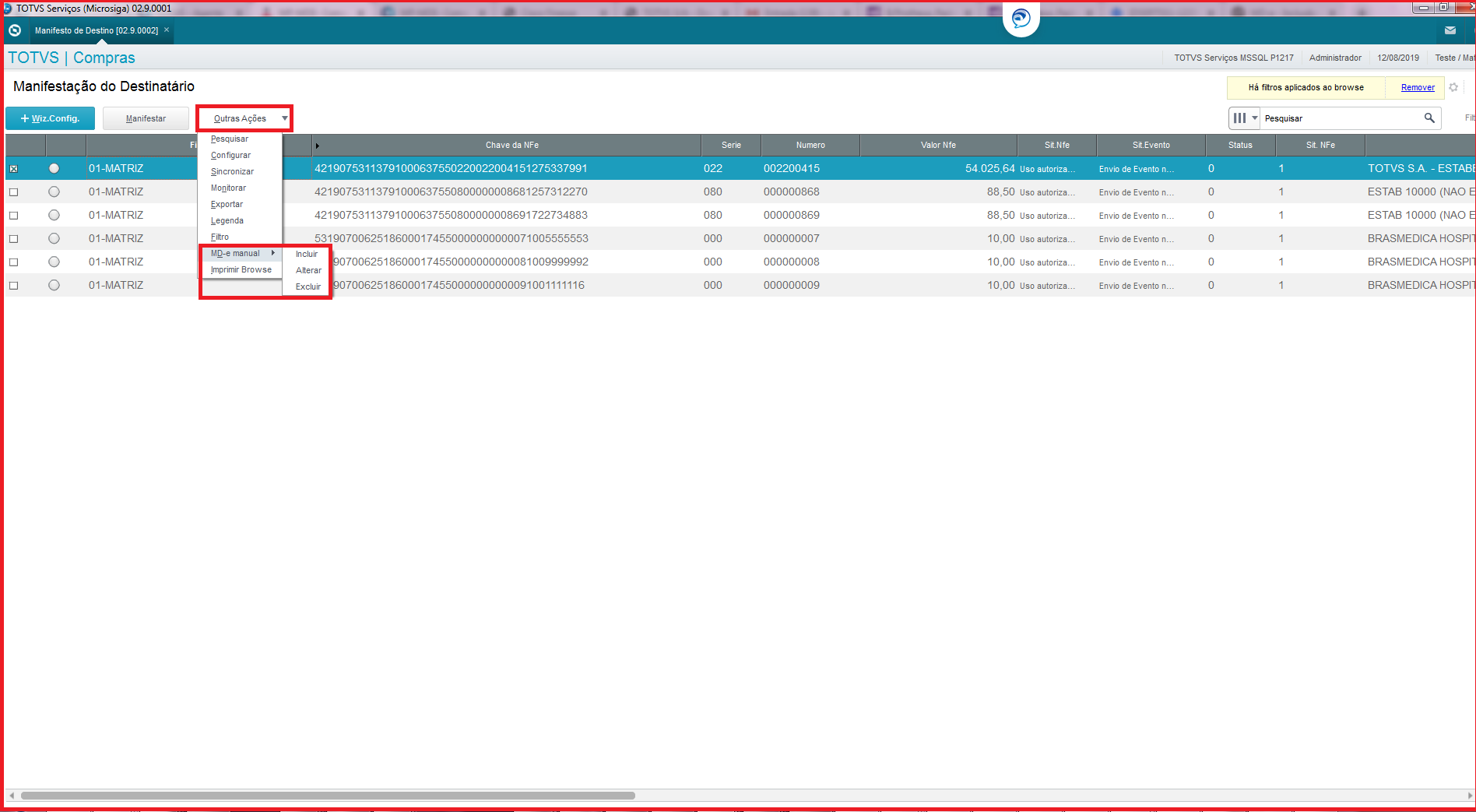This screenshot has height=812, width=1476.
Task: Choose Imprimir Browse menu entry
Action: click(x=241, y=269)
